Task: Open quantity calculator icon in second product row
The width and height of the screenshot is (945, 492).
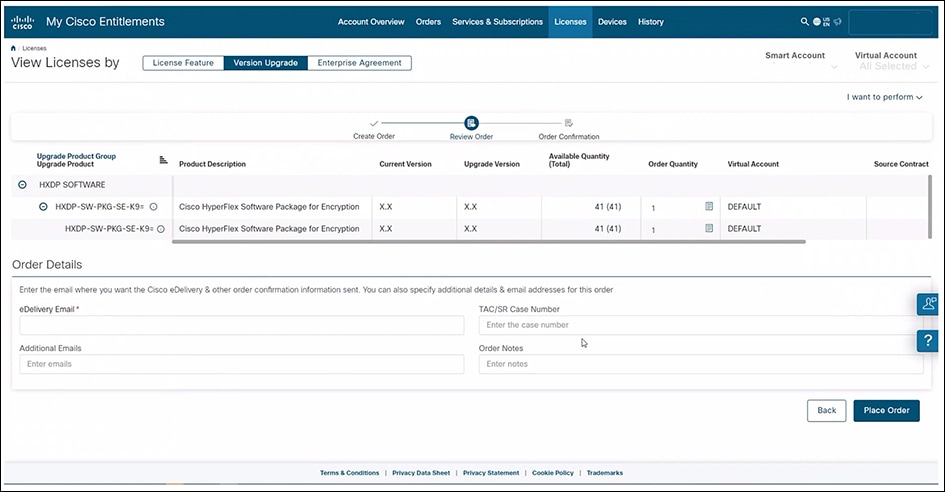Action: click(709, 229)
